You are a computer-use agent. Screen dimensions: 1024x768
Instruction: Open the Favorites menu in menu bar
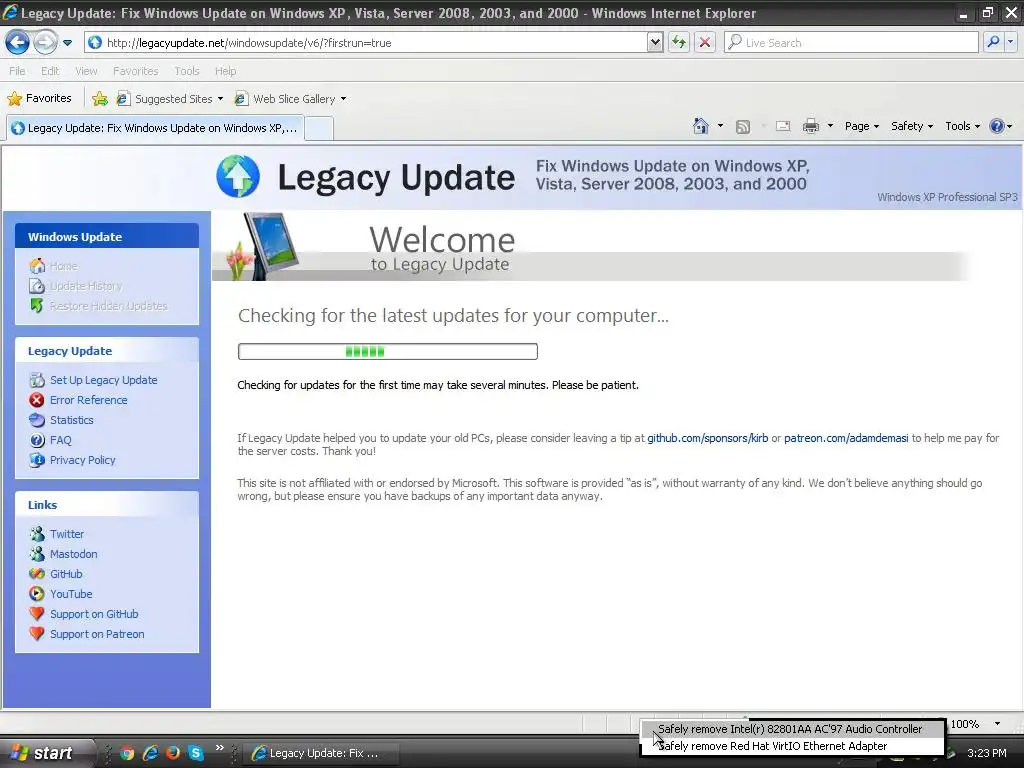tap(135, 71)
